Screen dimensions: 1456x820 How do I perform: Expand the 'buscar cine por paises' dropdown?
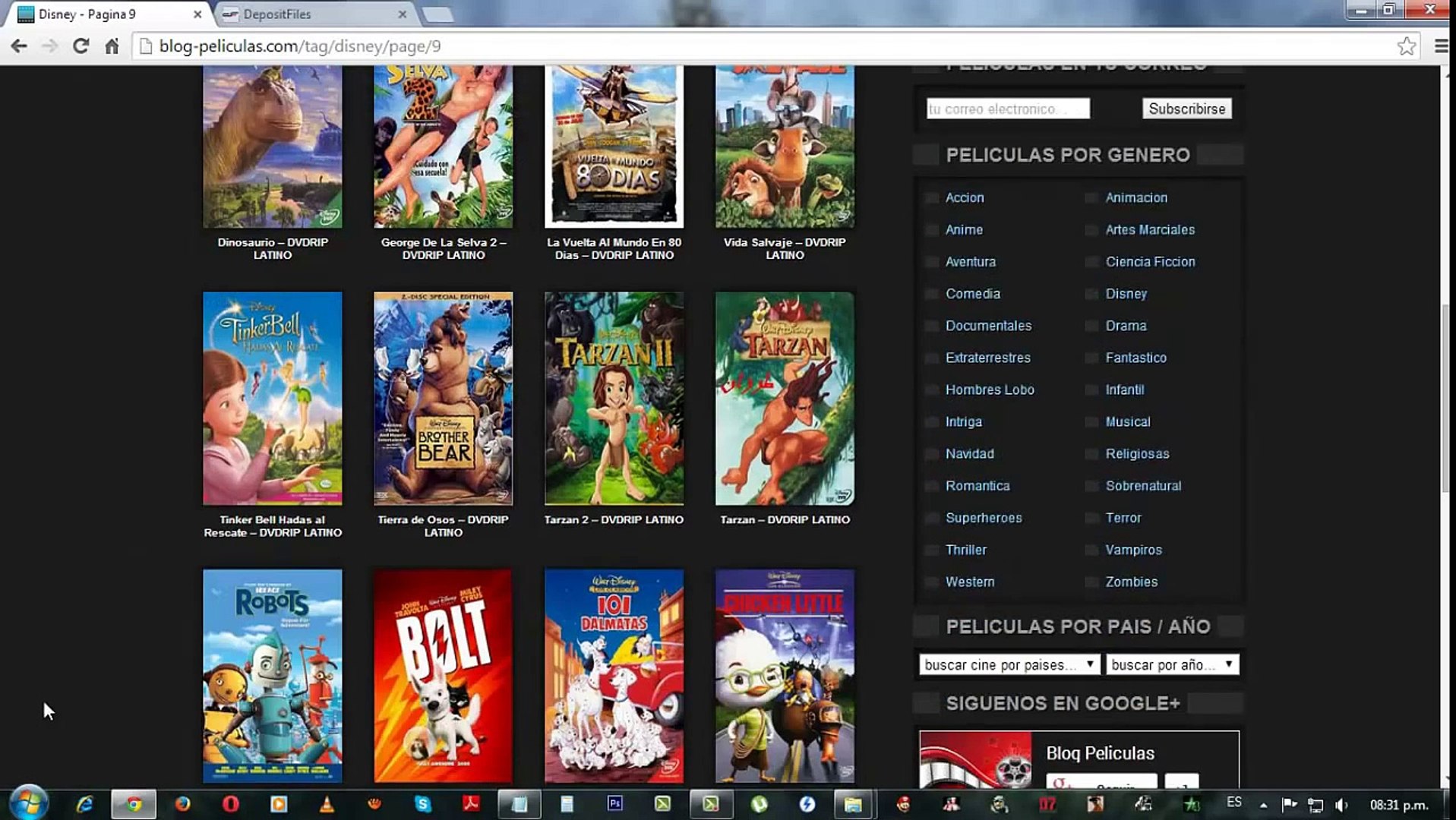pos(1009,664)
